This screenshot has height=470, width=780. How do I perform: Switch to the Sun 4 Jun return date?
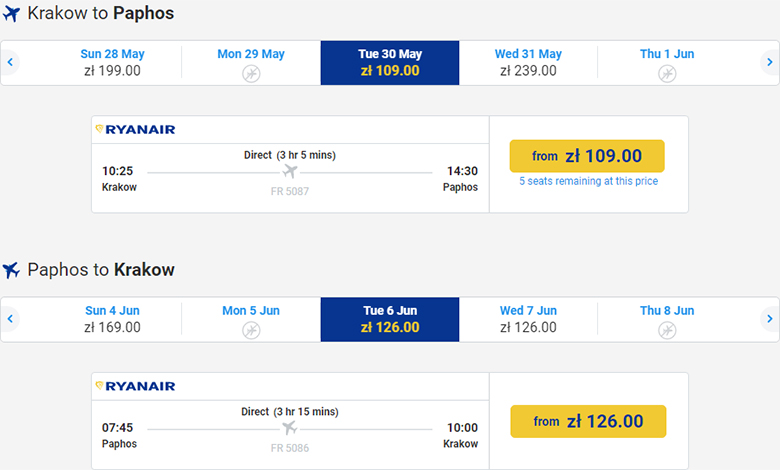point(112,319)
